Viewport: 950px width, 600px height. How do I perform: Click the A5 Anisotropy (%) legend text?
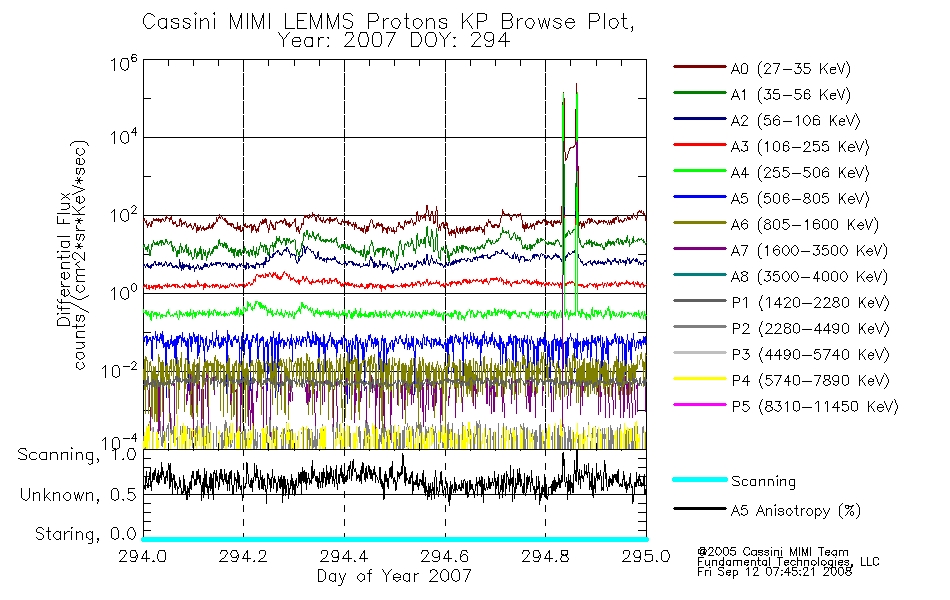pyautogui.click(x=796, y=511)
